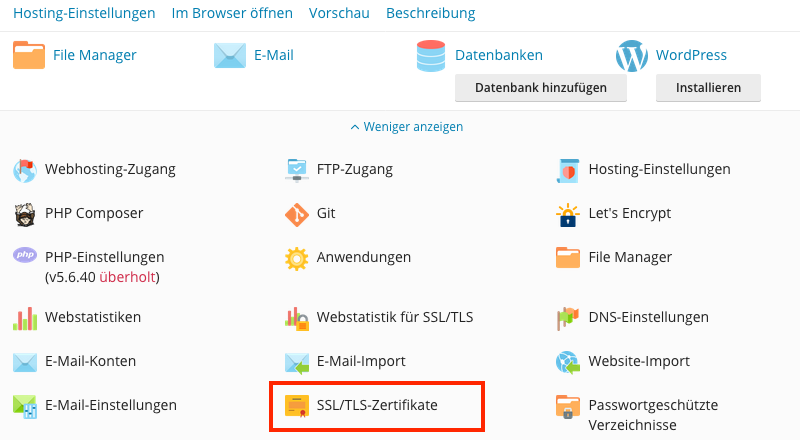Open the Beschreibung tab

tap(432, 13)
